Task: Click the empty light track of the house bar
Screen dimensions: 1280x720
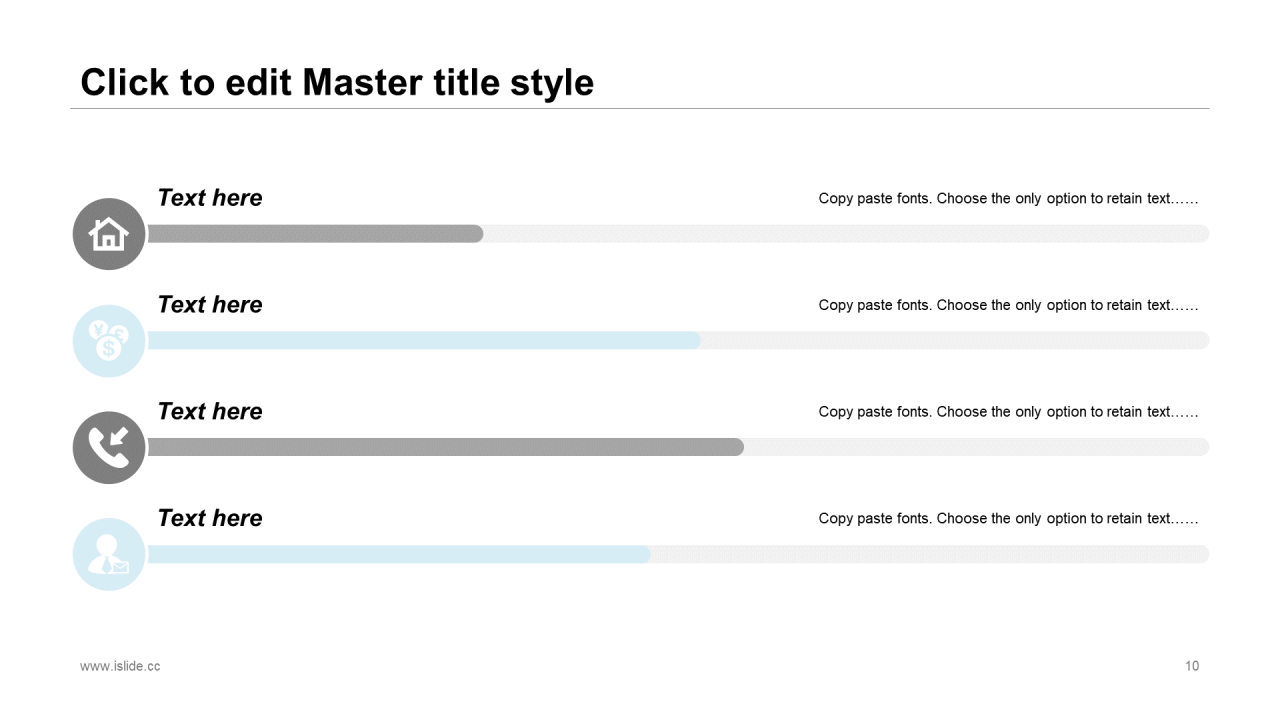Action: 846,234
